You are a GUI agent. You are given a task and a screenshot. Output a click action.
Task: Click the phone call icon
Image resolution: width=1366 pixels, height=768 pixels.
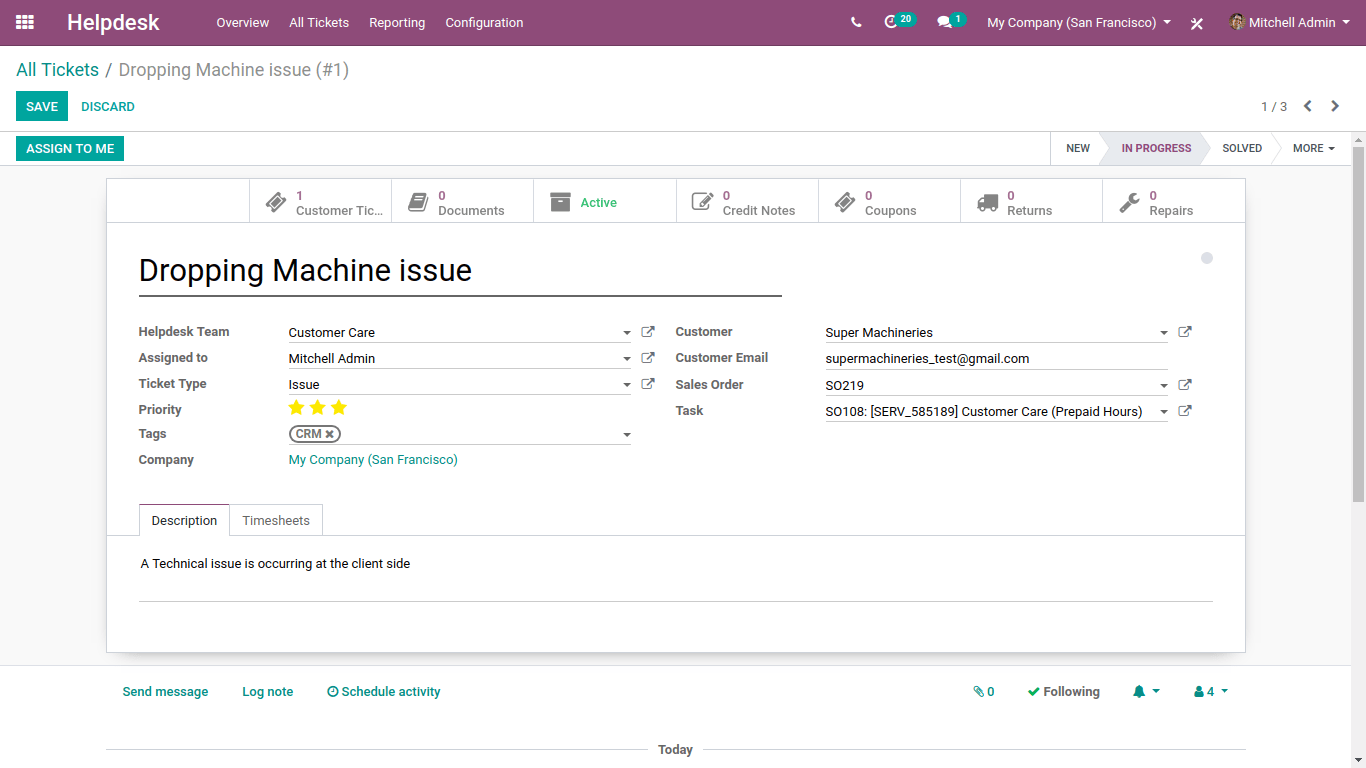(856, 22)
